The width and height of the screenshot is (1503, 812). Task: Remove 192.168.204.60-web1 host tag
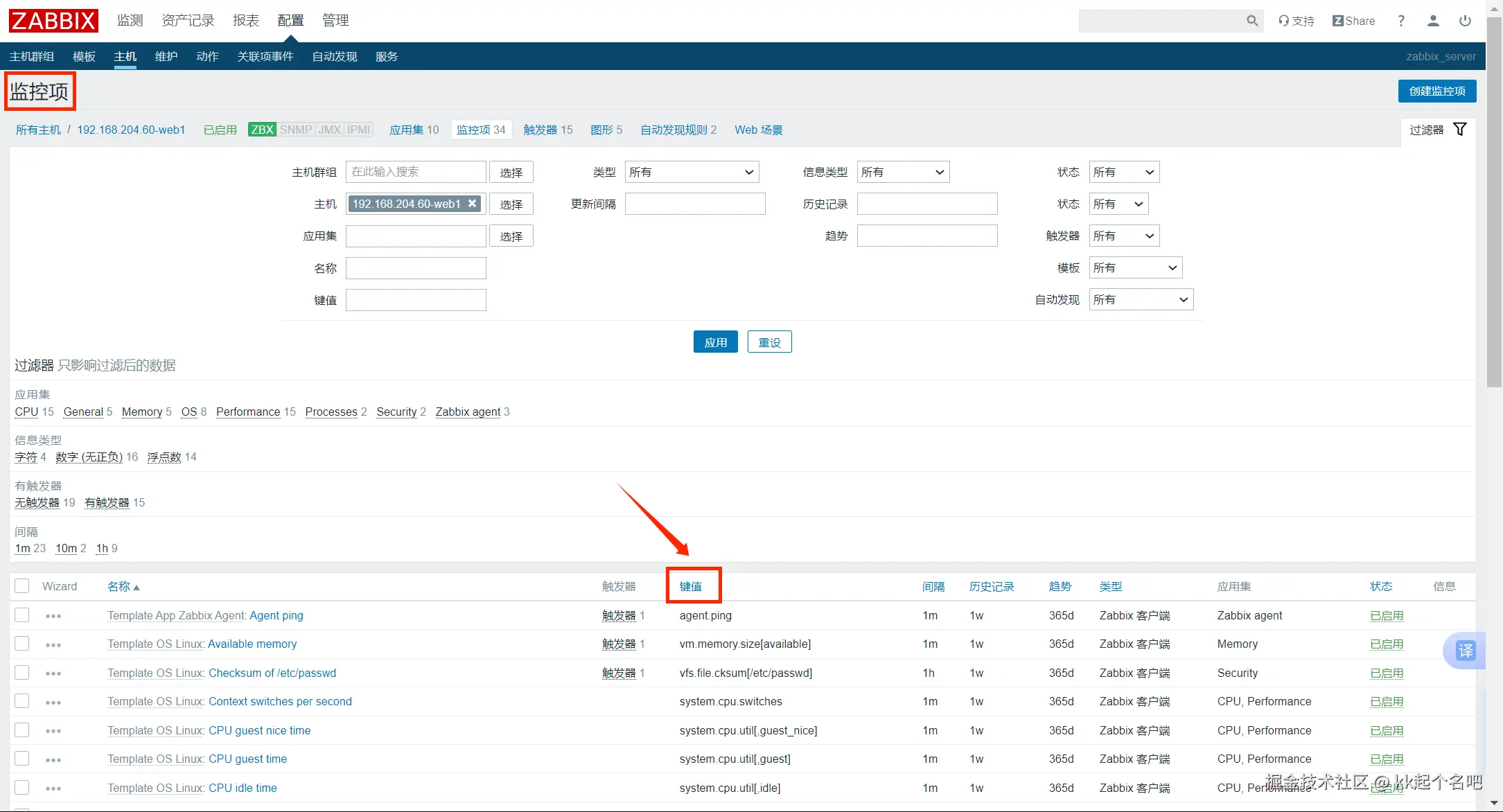[472, 204]
